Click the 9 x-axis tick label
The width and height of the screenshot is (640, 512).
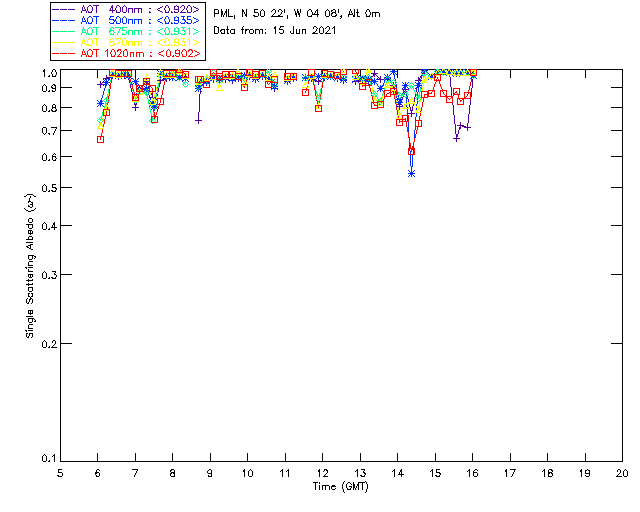(x=210, y=473)
